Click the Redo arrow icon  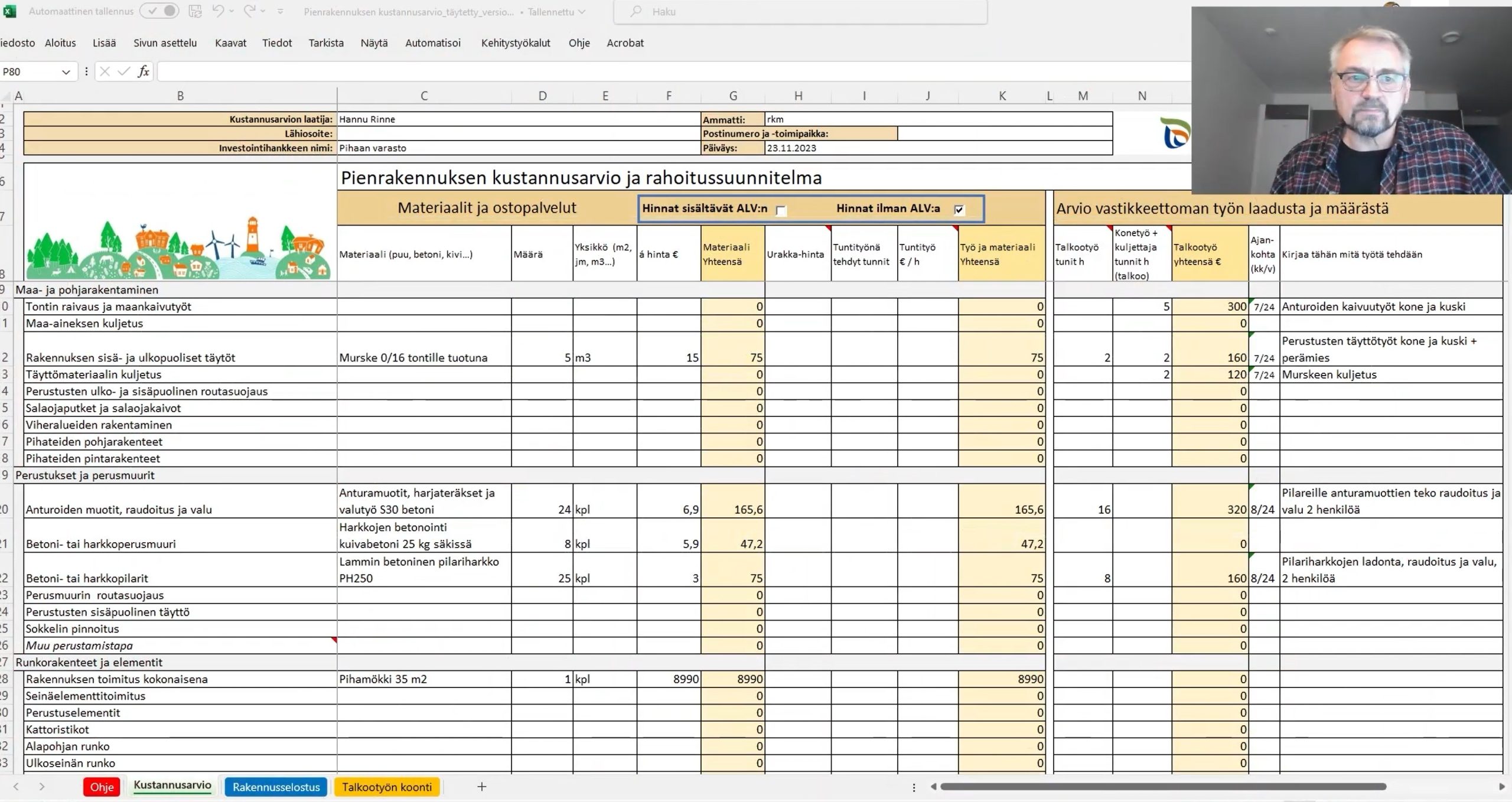[249, 11]
